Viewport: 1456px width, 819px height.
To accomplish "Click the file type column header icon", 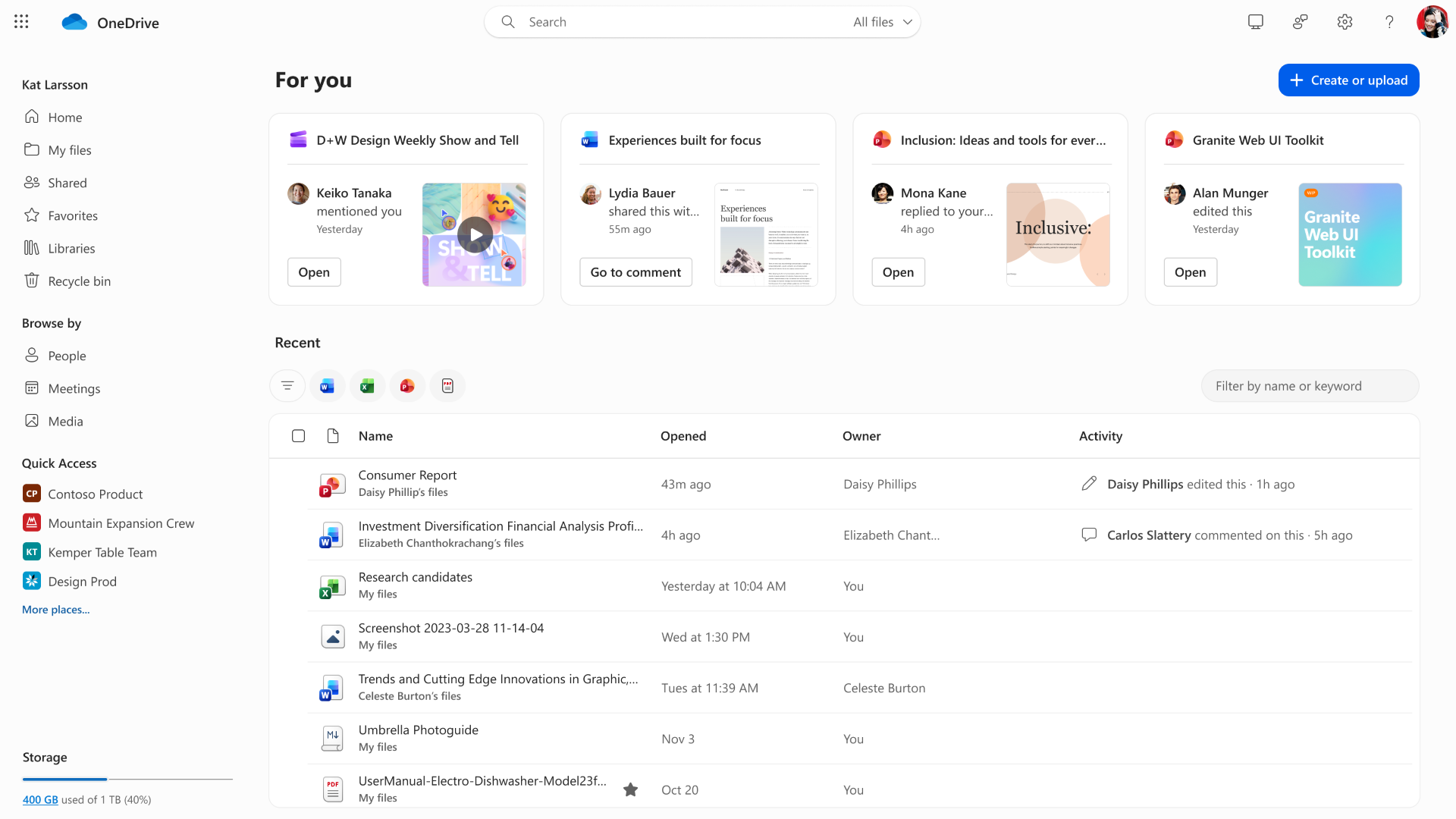I will 332,436.
